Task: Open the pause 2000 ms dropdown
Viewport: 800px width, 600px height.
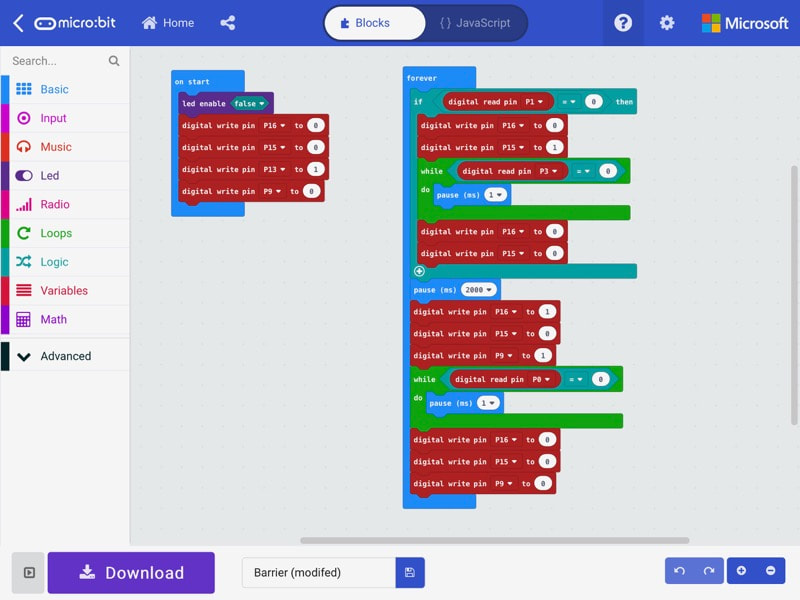Action: (x=479, y=290)
